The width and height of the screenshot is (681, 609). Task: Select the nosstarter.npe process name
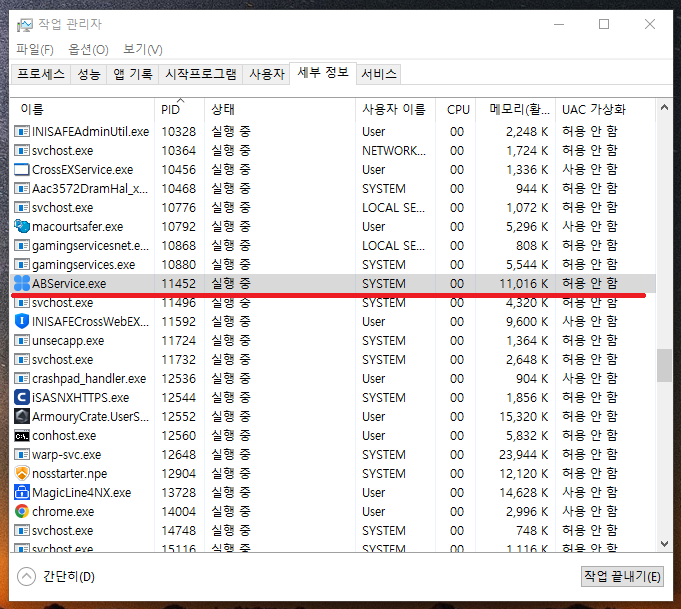(x=69, y=473)
